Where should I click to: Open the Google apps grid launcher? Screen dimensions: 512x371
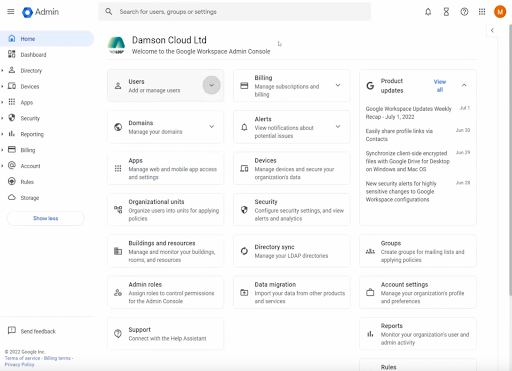click(x=482, y=12)
